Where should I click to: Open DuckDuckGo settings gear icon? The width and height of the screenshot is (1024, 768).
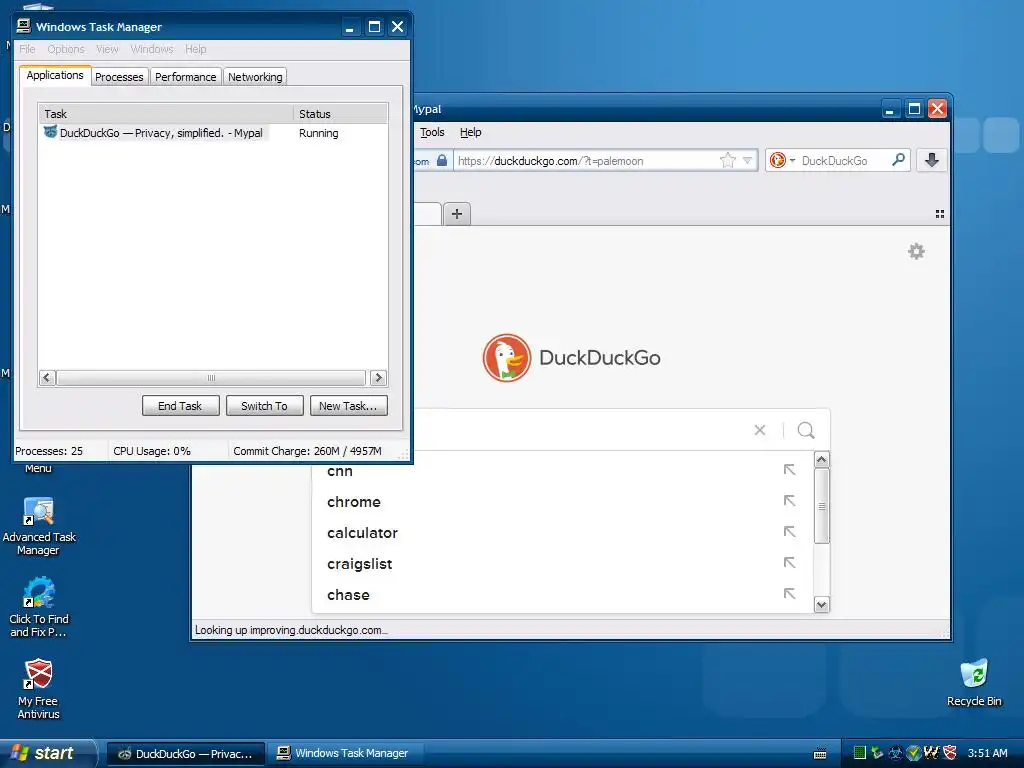(x=916, y=251)
